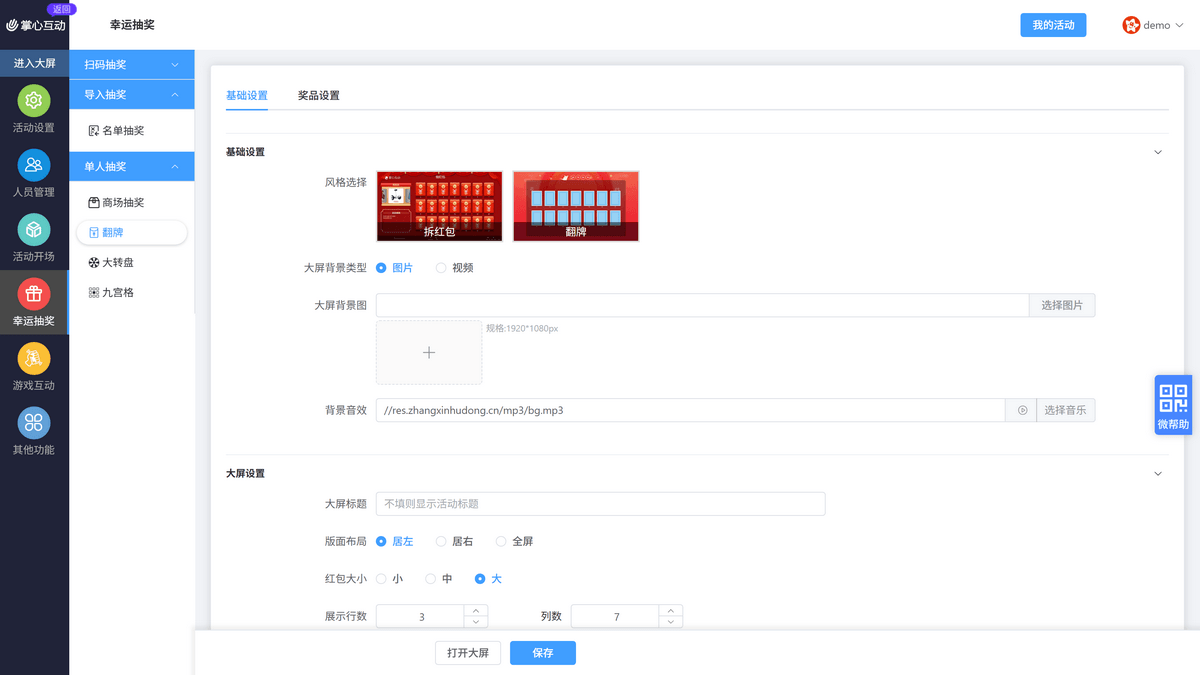
Task: Click the 选择音乐 button
Action: click(1066, 410)
